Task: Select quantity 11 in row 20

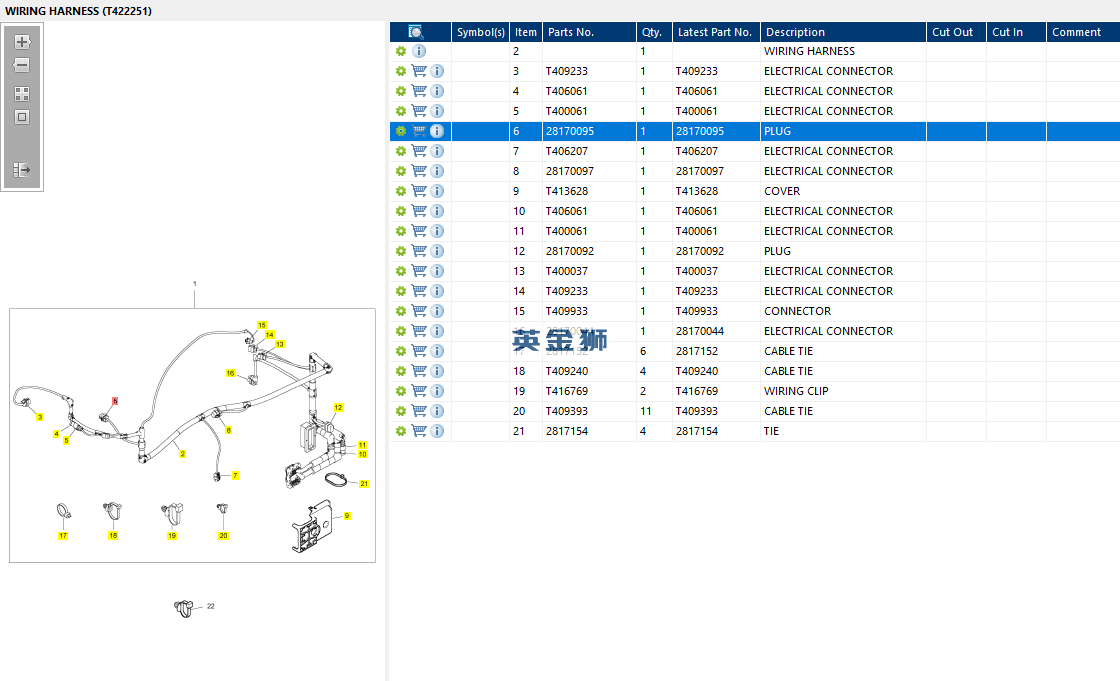Action: (646, 411)
